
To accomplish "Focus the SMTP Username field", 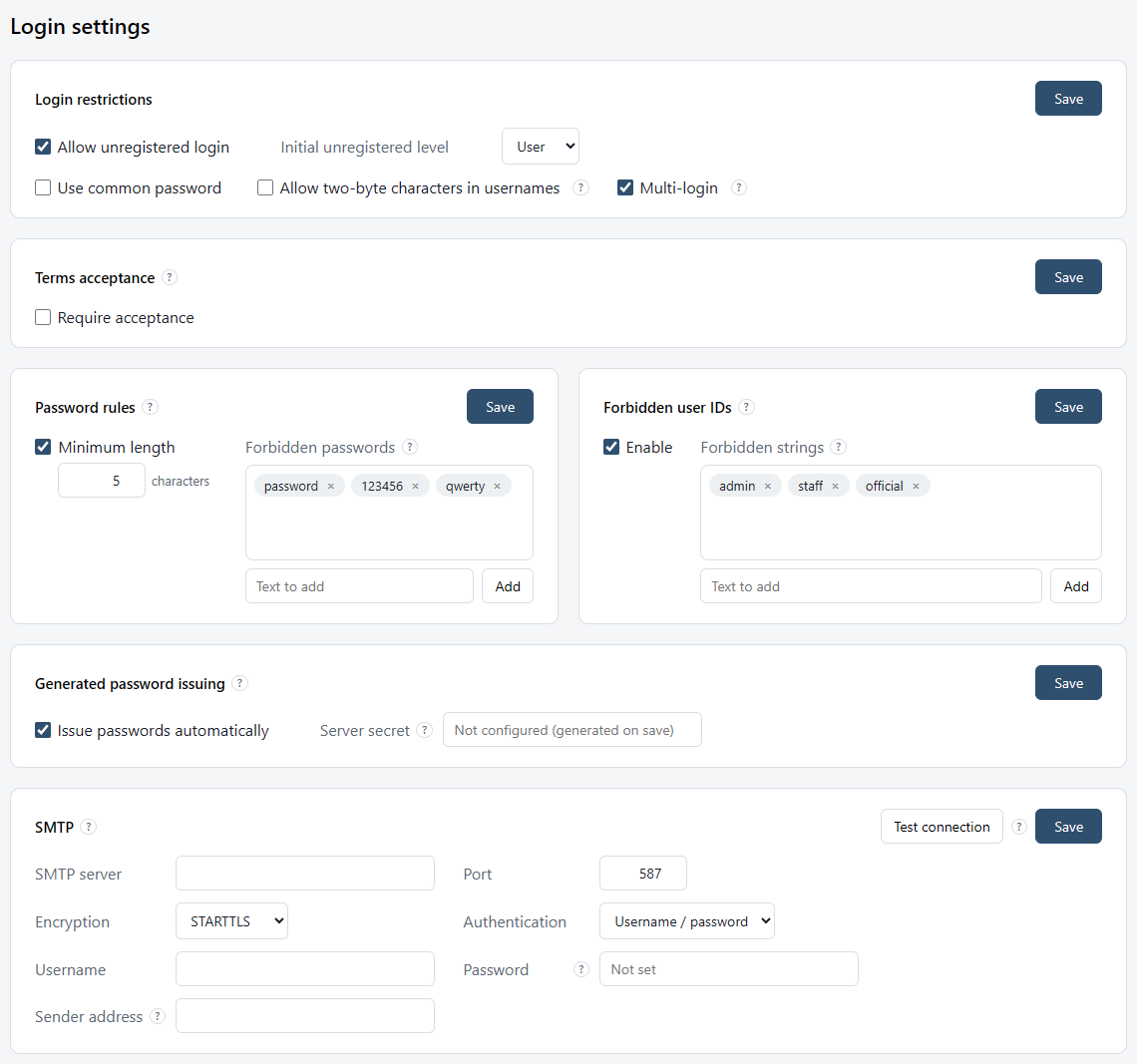I will coord(305,969).
